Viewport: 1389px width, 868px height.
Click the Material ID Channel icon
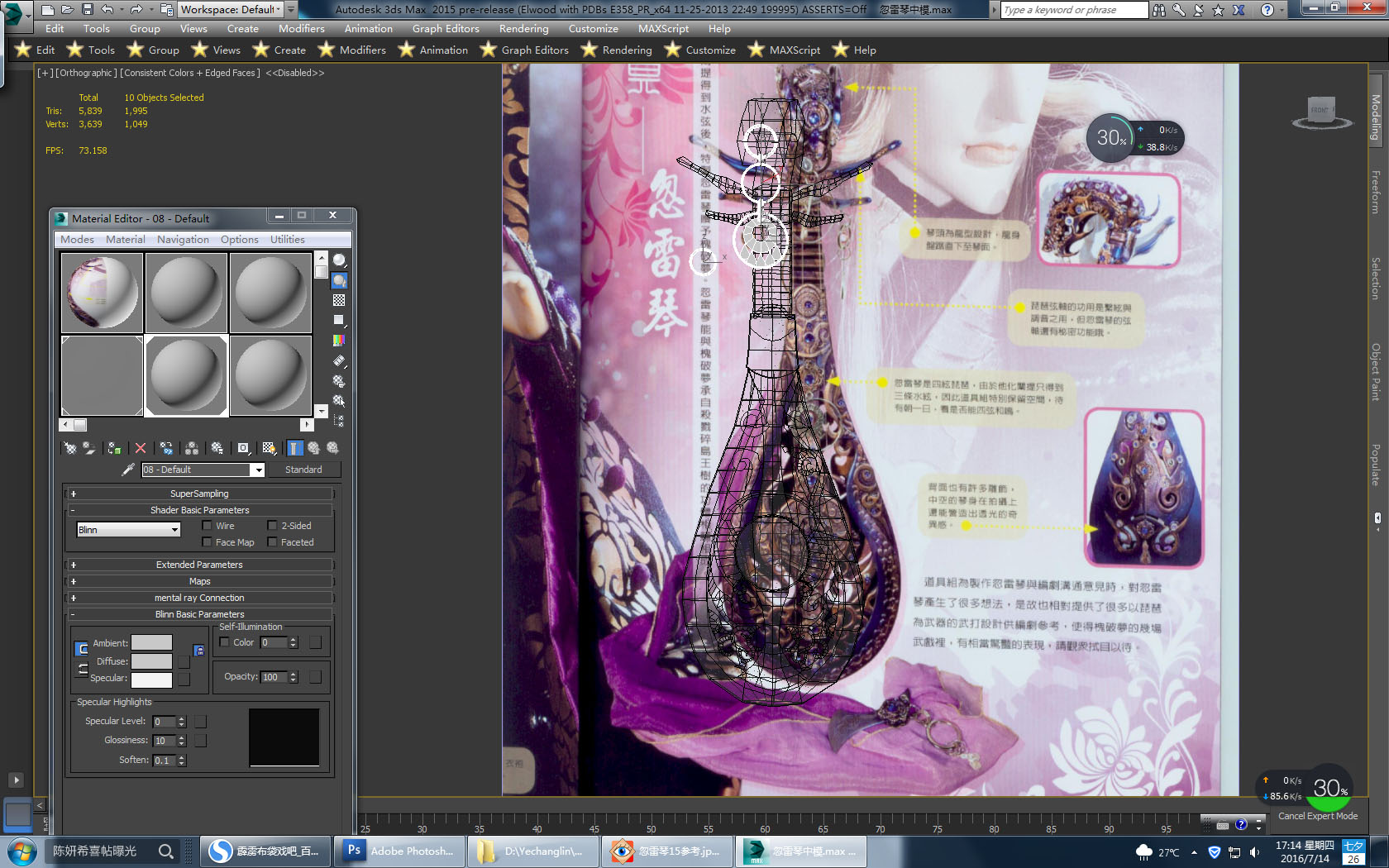tap(243, 448)
